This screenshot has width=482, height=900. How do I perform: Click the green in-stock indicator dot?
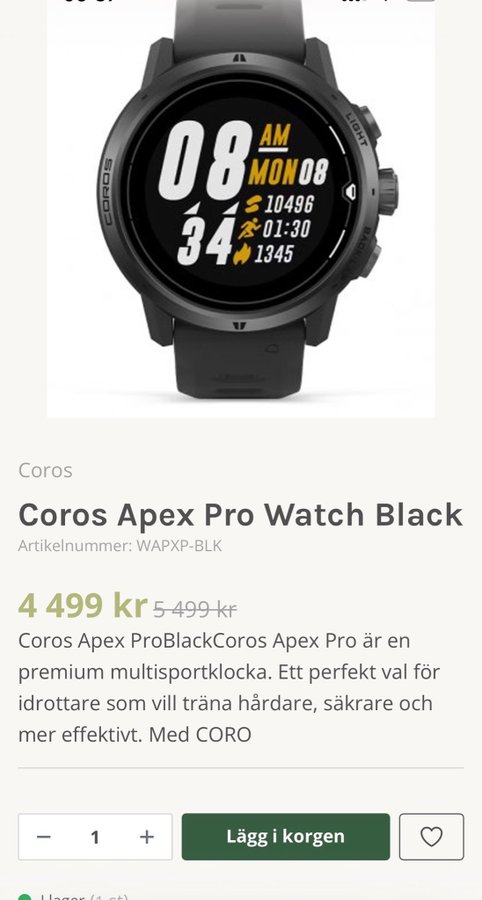pyautogui.click(x=24, y=897)
